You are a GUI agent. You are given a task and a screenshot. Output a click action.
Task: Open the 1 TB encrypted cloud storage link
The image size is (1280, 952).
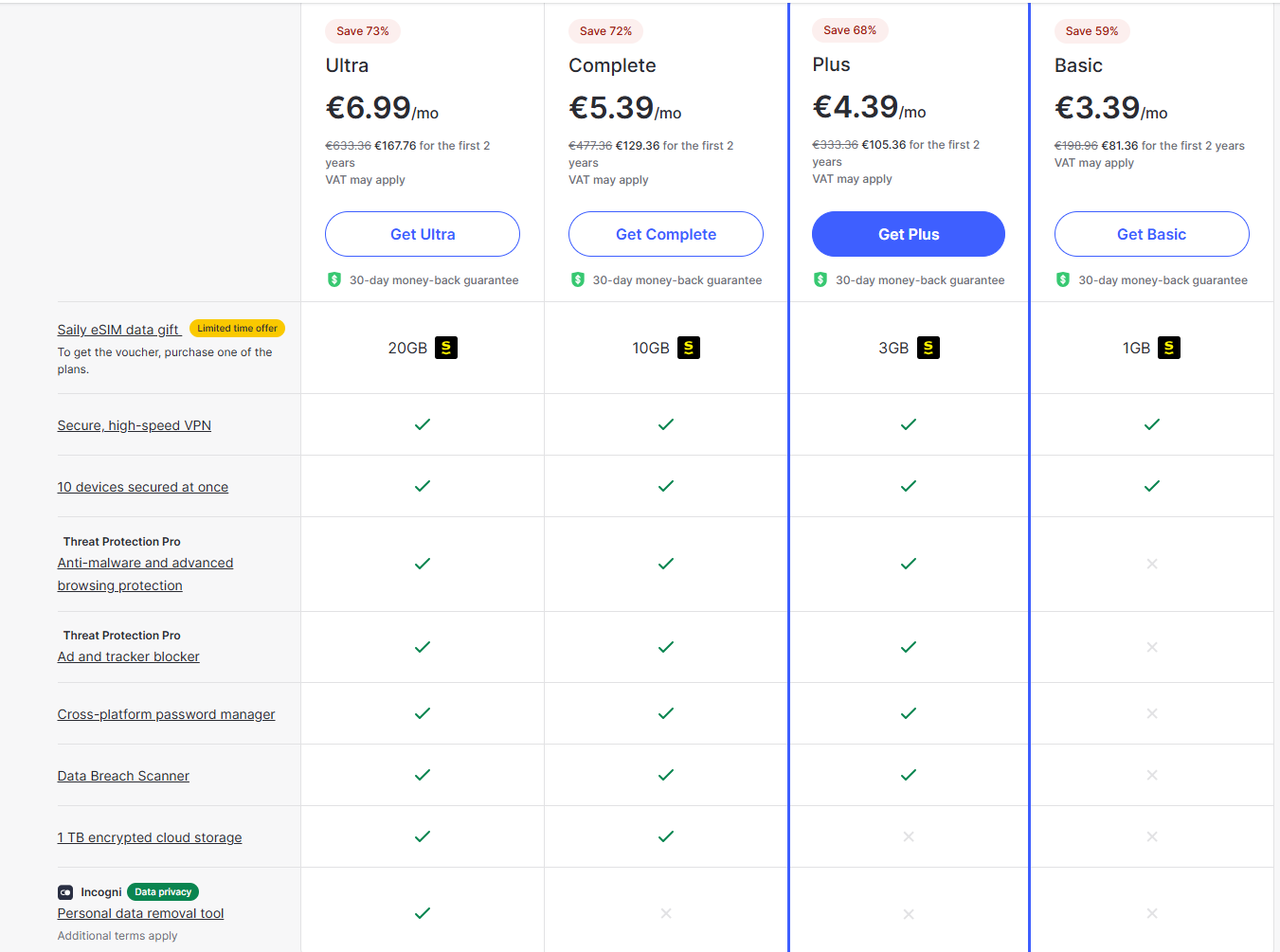[x=150, y=837]
